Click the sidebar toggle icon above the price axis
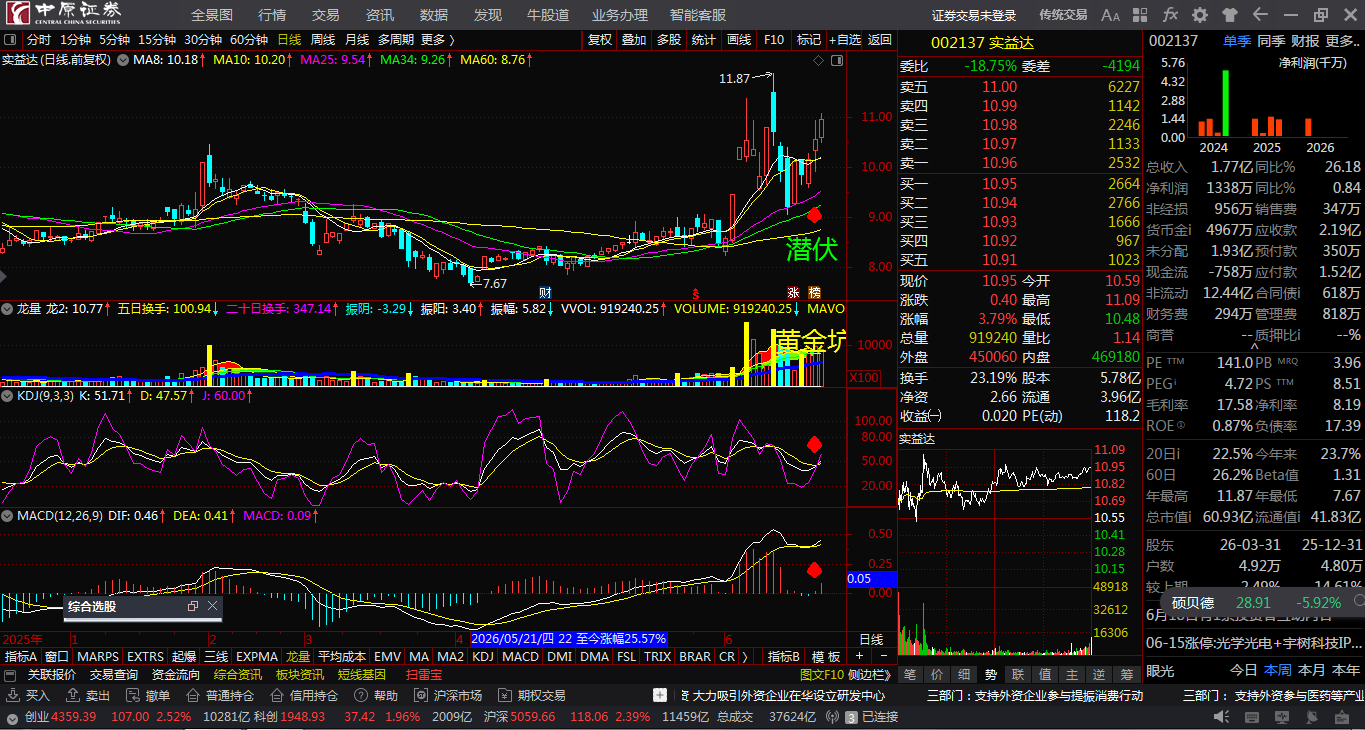 837,60
